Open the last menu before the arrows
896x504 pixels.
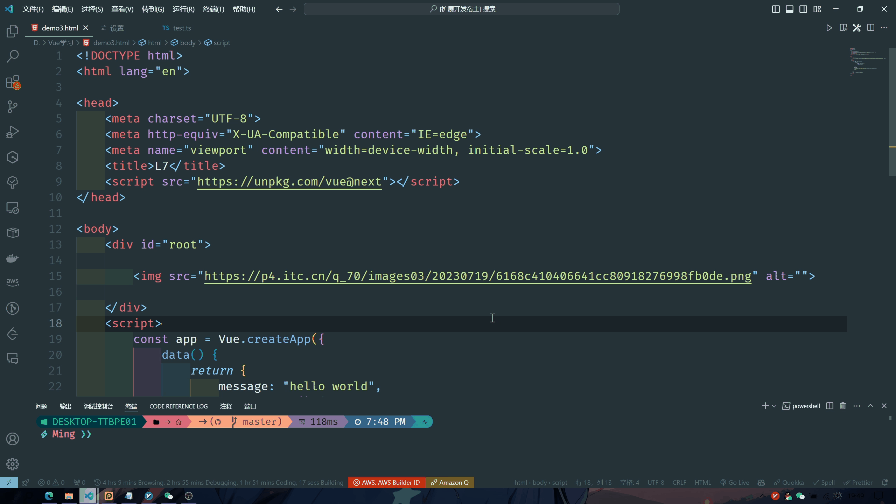point(244,9)
